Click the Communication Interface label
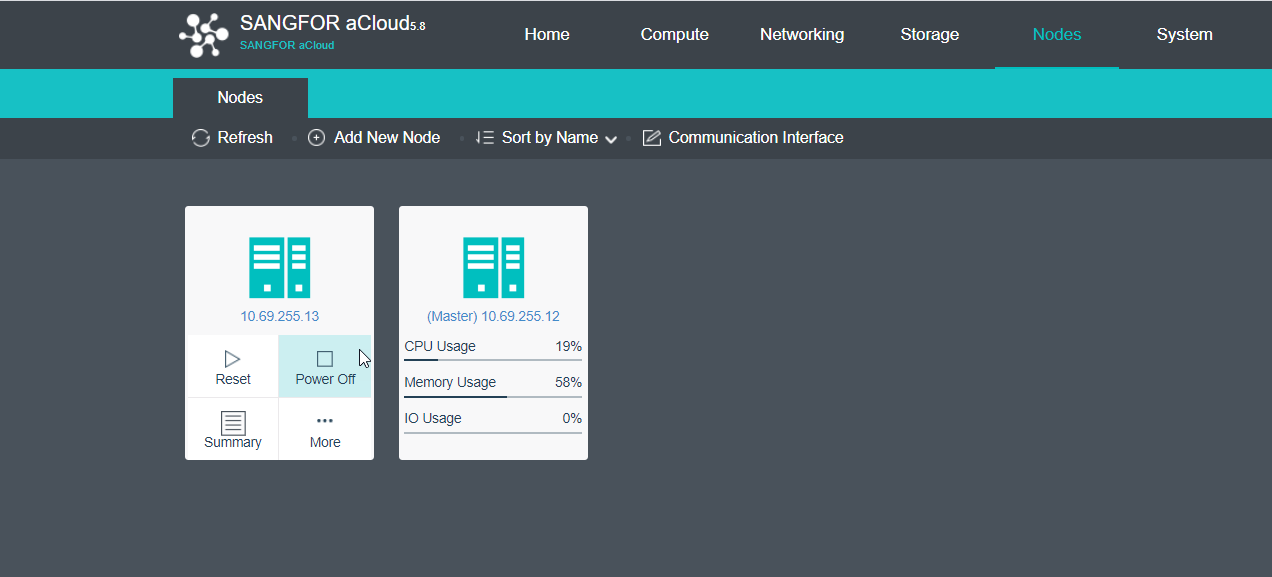1272x577 pixels. click(x=756, y=138)
